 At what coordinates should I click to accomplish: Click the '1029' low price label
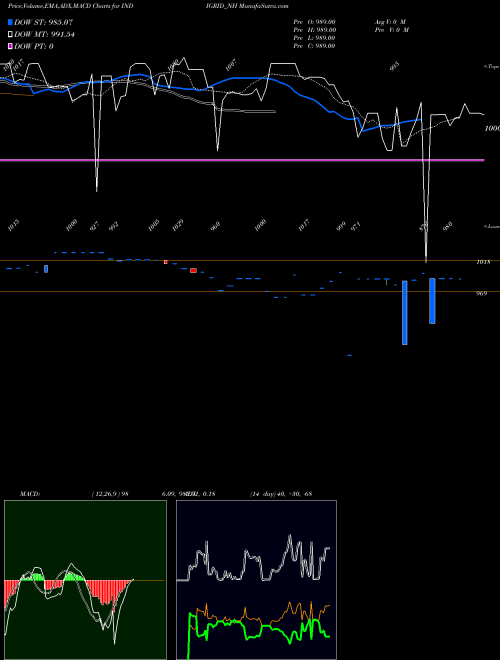[x=178, y=225]
